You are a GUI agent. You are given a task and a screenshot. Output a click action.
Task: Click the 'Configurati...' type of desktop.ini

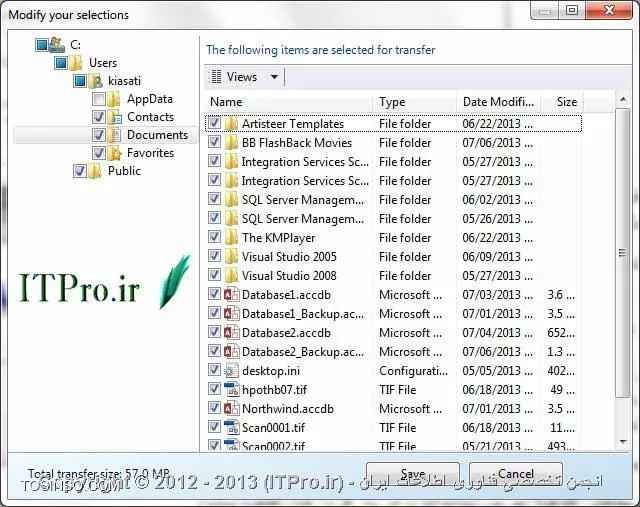point(413,371)
